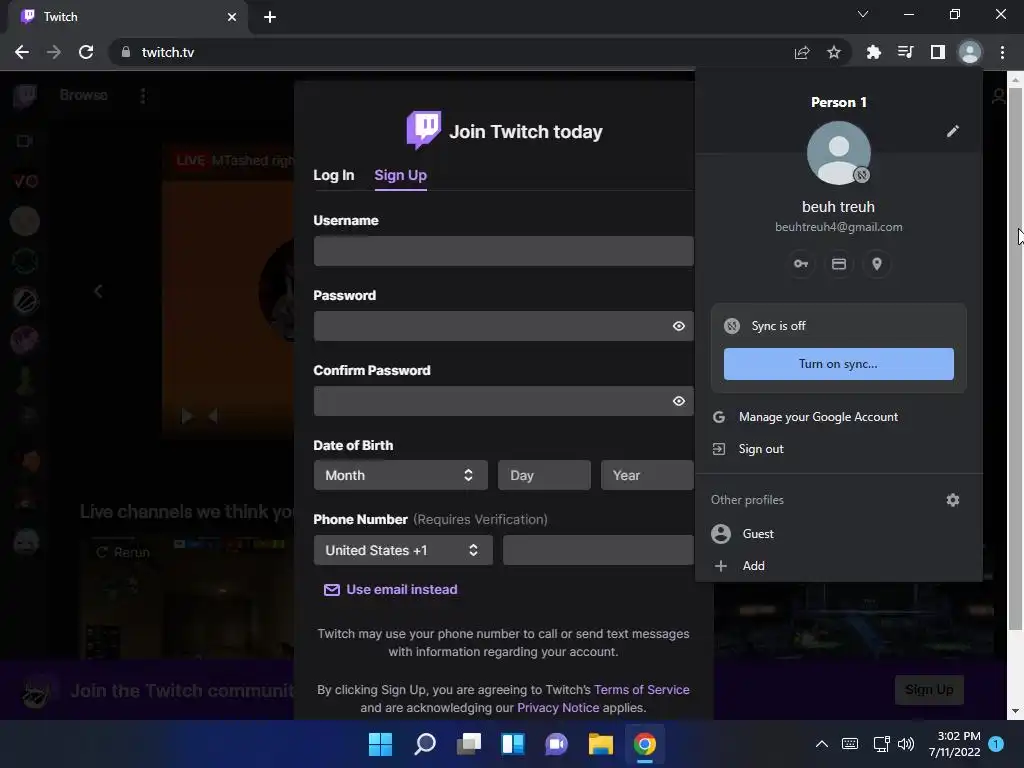1024x768 pixels.
Task: Open Privacy Notice link
Action: pos(558,708)
